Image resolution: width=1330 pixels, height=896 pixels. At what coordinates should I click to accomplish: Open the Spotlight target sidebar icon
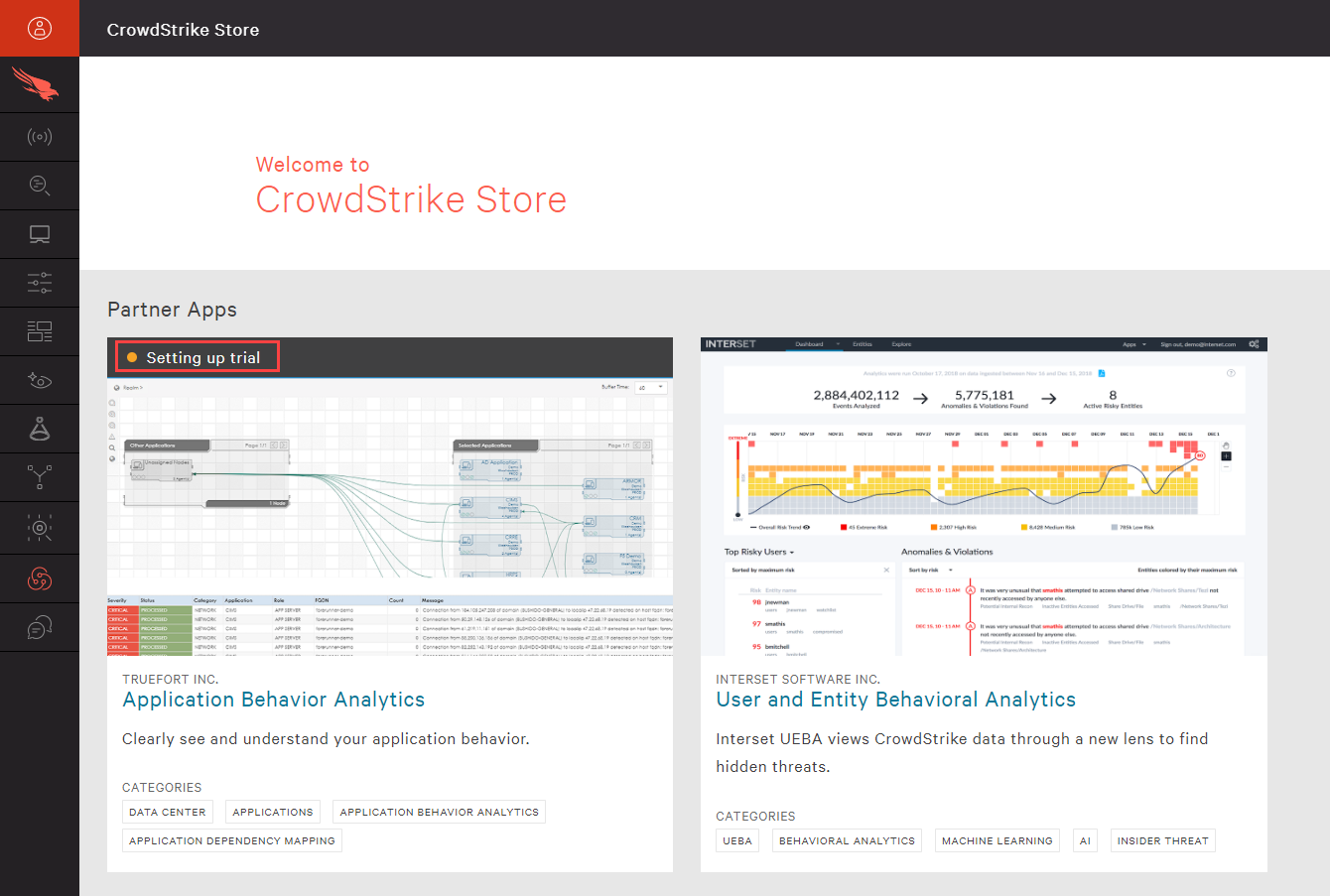pyautogui.click(x=40, y=528)
